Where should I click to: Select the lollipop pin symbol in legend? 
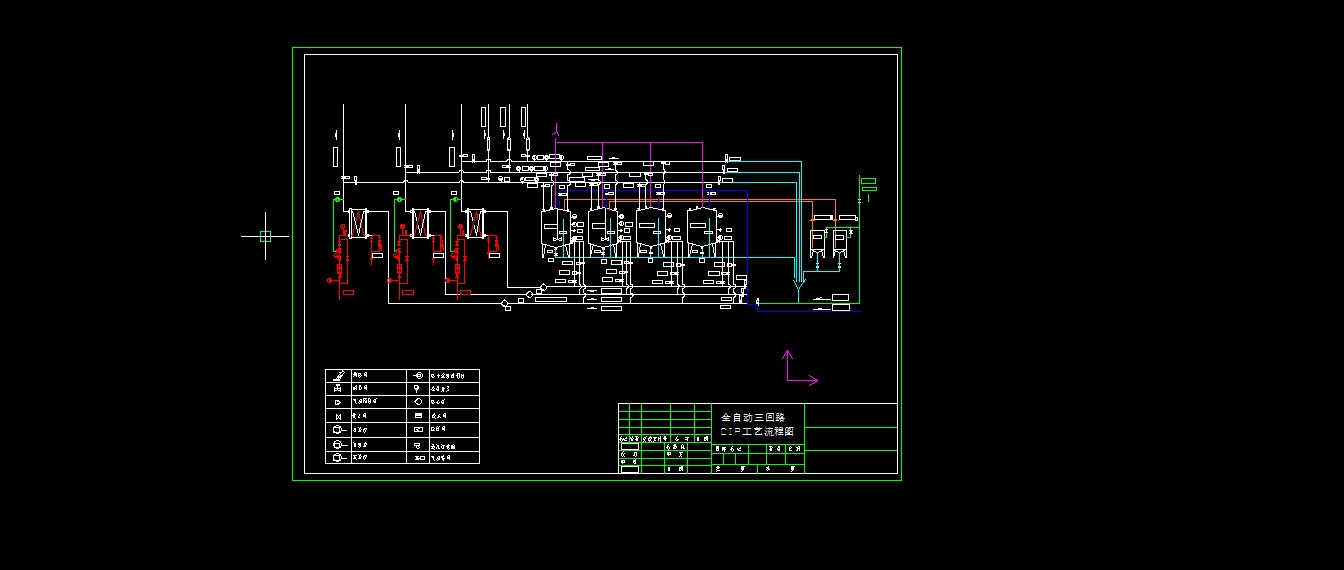[x=417, y=389]
